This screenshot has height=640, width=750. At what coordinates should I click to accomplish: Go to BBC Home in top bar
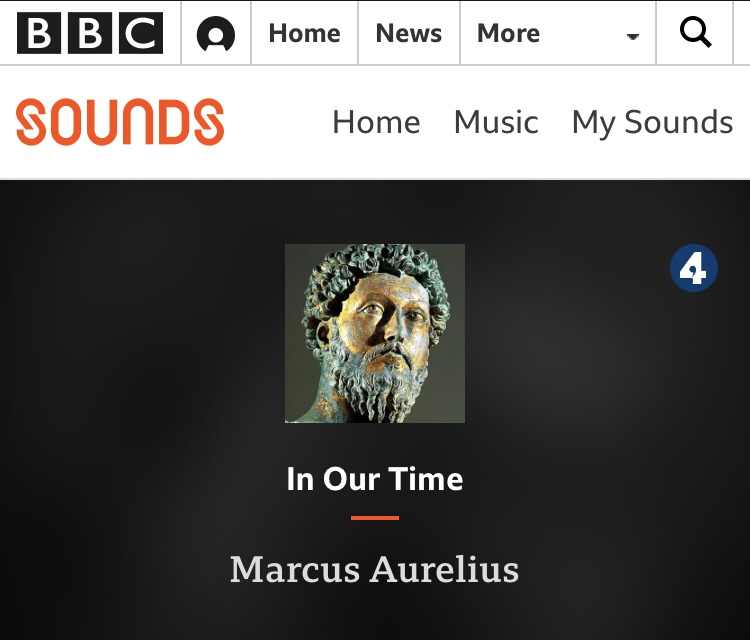pos(305,33)
